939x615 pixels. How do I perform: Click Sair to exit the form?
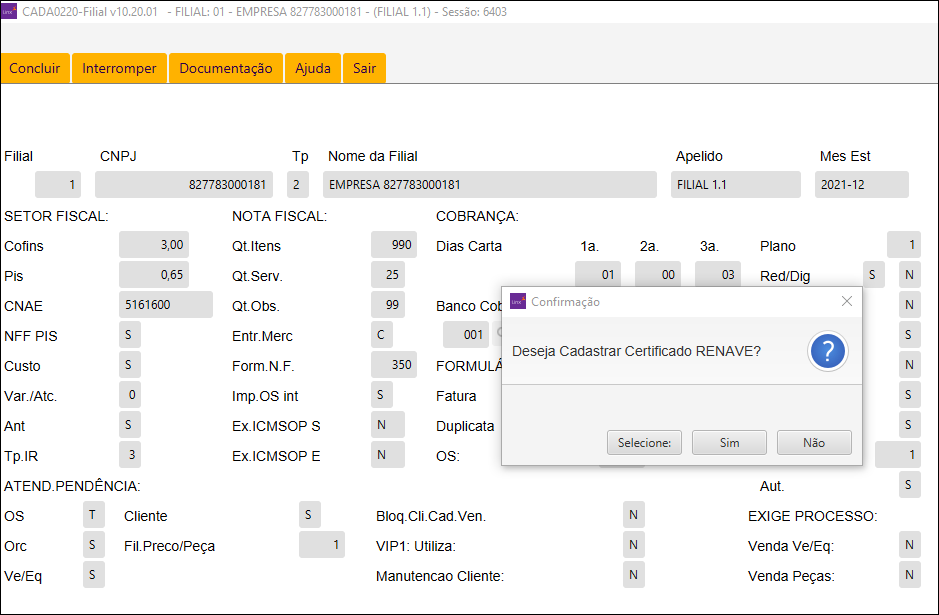[364, 68]
